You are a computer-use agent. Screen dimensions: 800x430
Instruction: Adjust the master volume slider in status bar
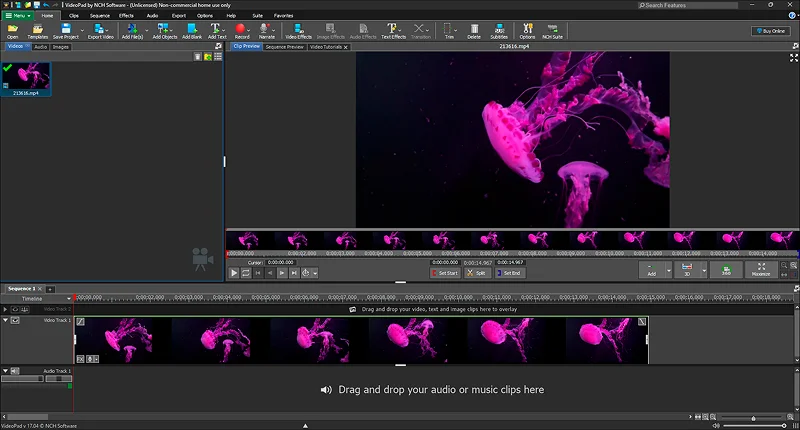[x=755, y=425]
